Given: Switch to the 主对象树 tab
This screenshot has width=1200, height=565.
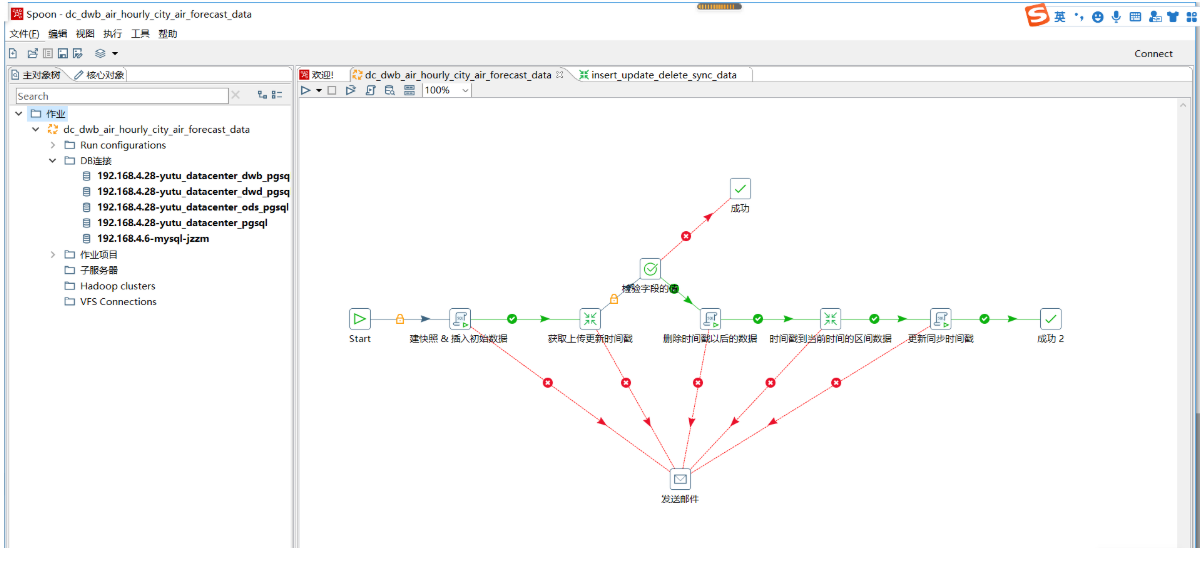Looking at the screenshot, I should [x=36, y=75].
